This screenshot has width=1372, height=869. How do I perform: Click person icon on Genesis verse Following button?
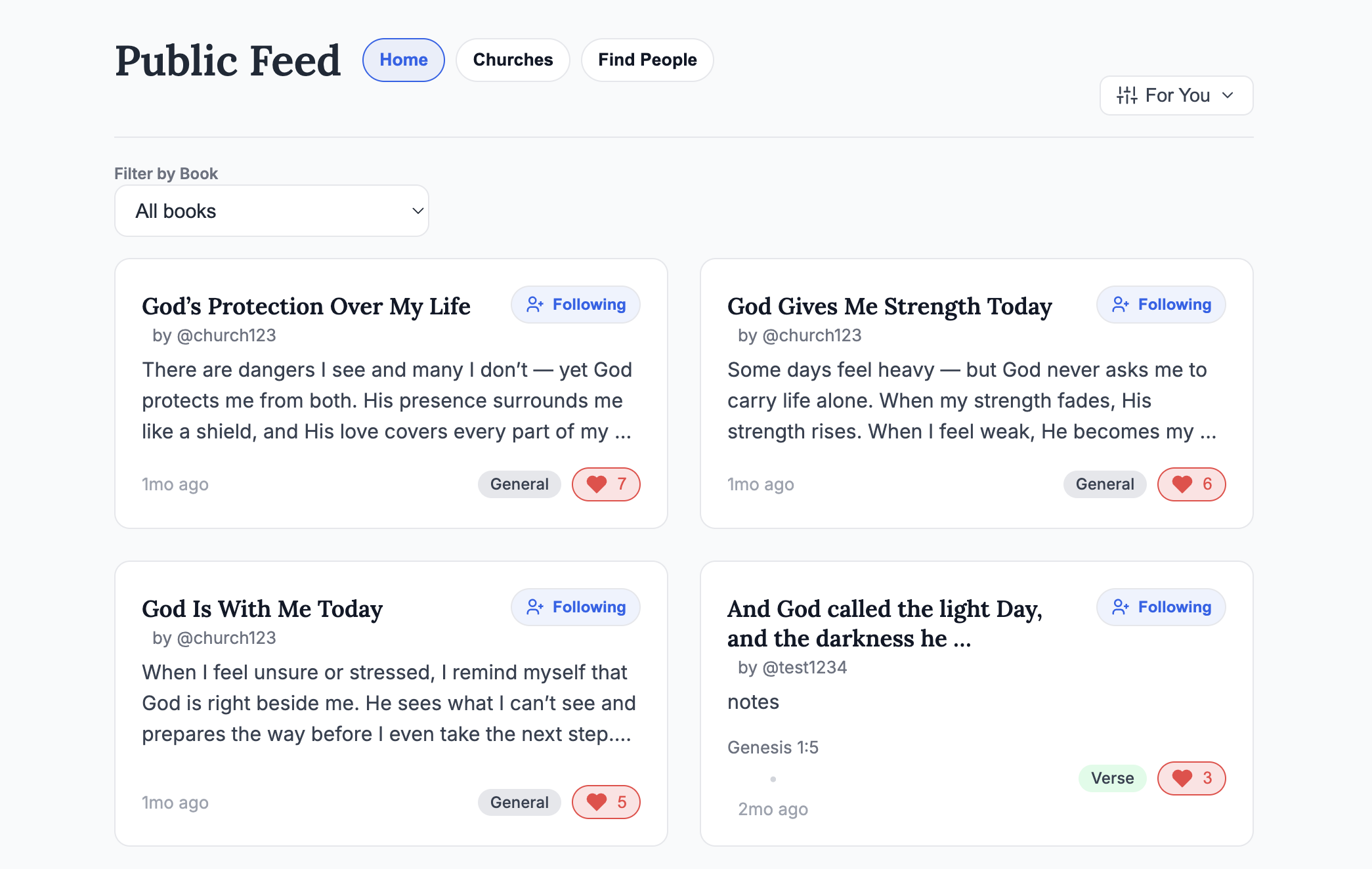pyautogui.click(x=1121, y=607)
